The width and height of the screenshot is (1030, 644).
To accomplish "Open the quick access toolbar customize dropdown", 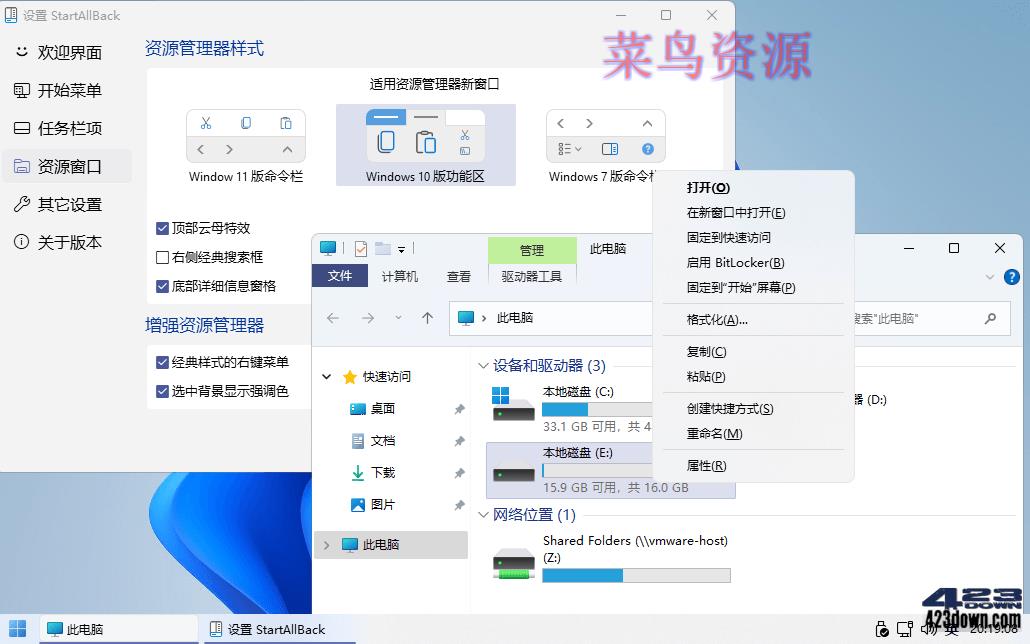I will [x=401, y=248].
